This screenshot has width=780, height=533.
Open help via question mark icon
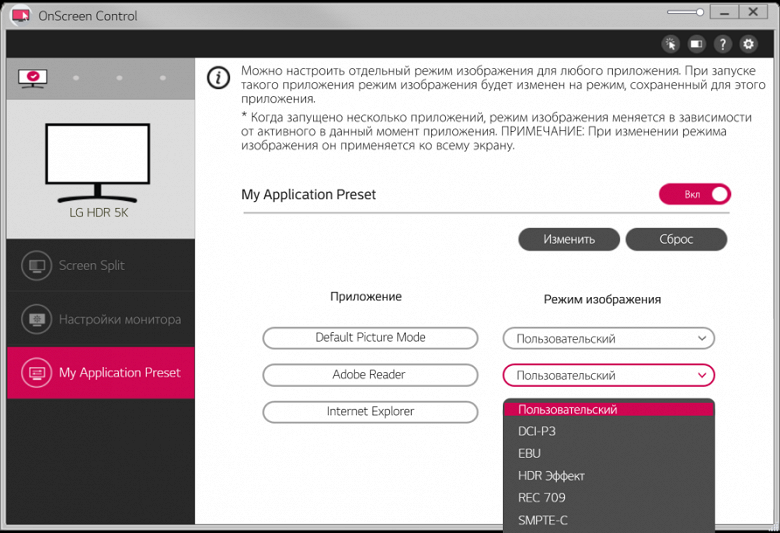click(x=723, y=44)
